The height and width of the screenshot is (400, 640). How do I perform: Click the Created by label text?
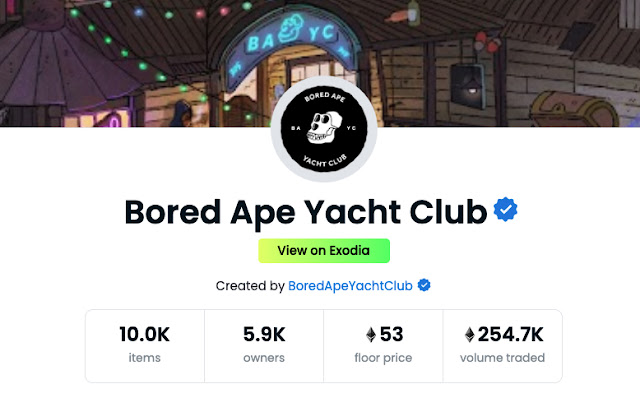pos(250,286)
